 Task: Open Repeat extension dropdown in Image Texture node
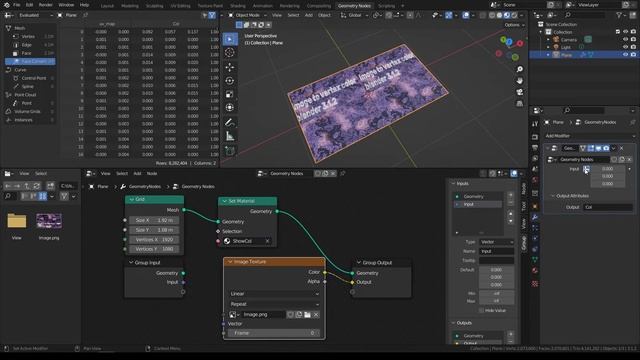pos(274,304)
